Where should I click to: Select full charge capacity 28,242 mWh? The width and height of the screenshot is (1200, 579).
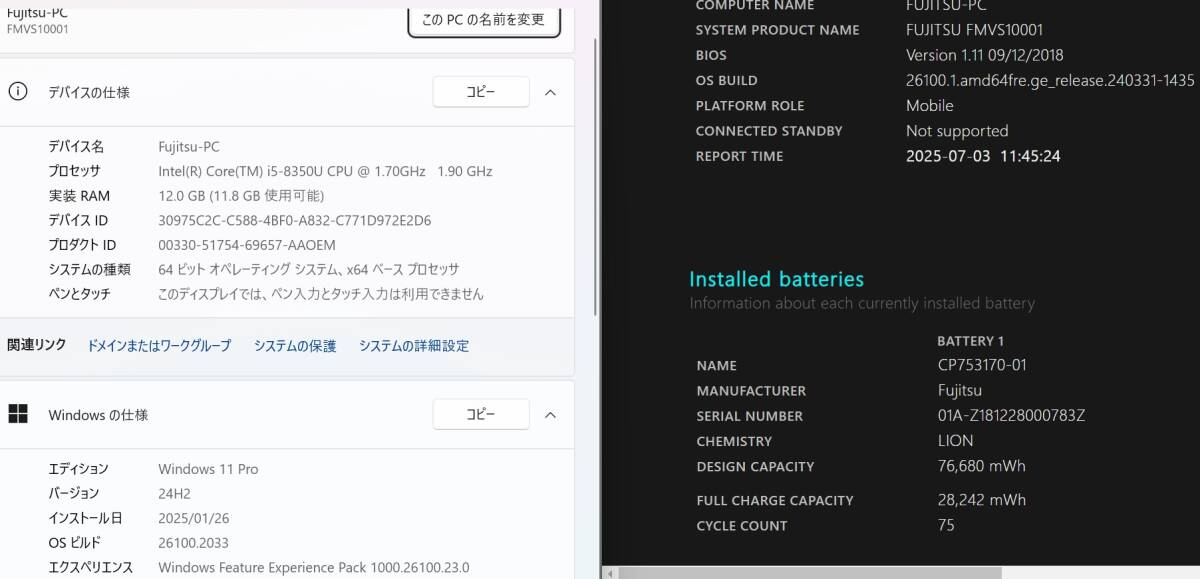(981, 500)
